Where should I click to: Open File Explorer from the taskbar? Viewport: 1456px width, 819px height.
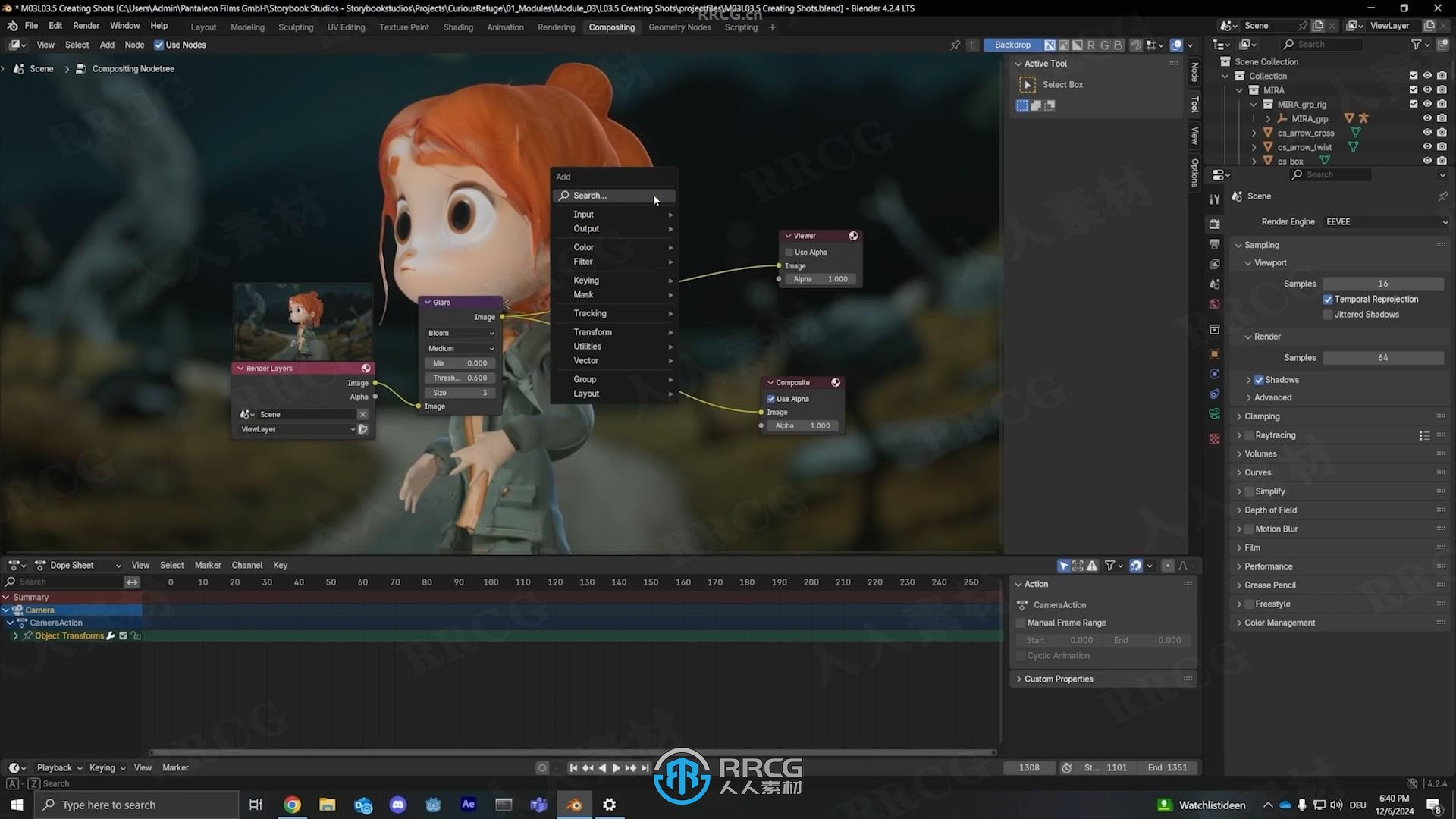pos(328,805)
